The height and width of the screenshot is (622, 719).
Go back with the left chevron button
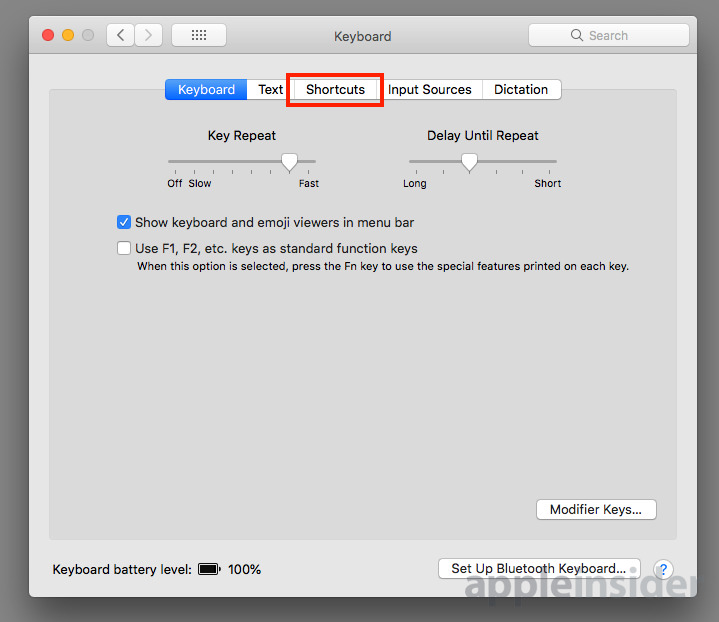point(121,35)
